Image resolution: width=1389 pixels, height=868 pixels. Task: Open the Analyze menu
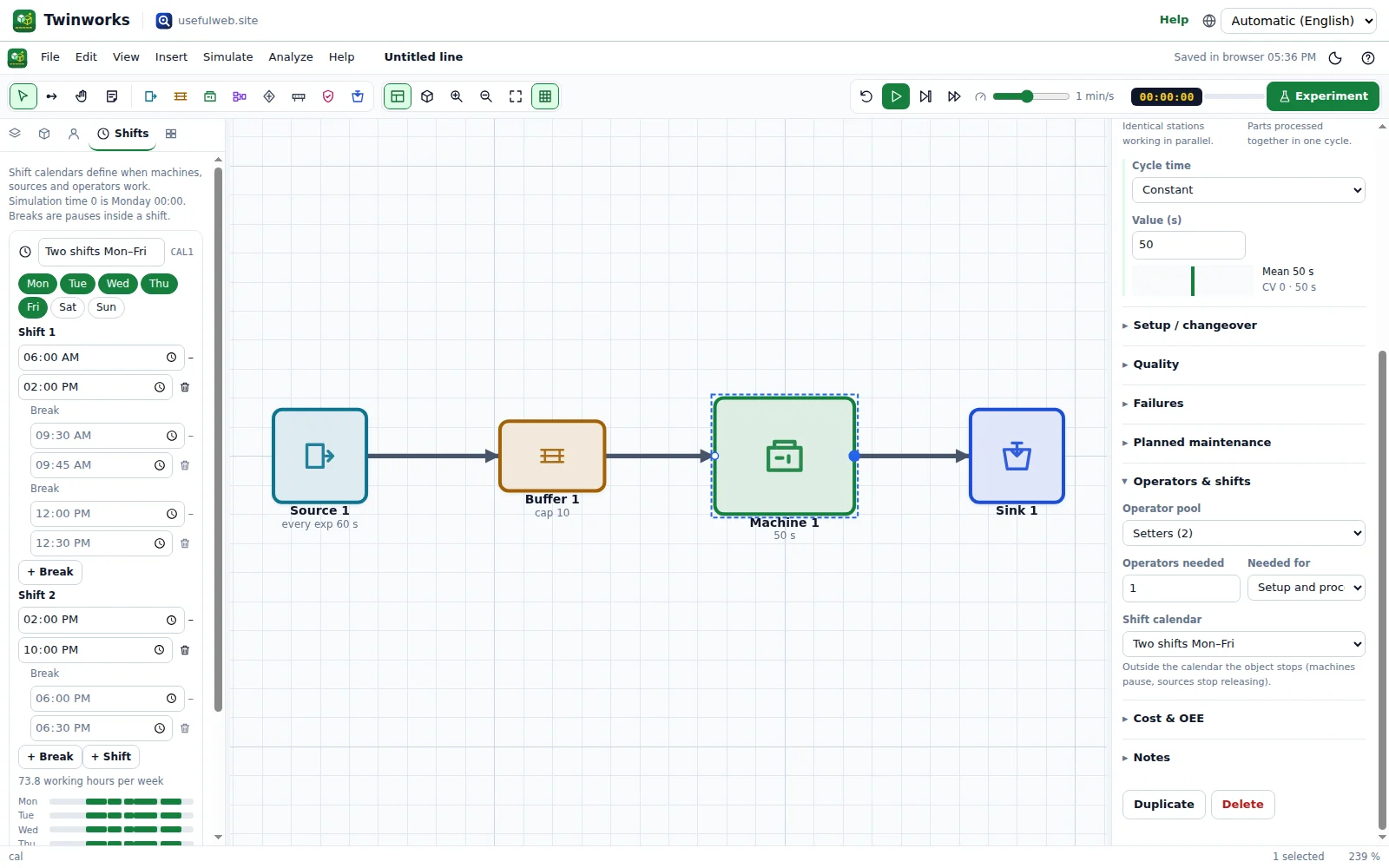(291, 57)
